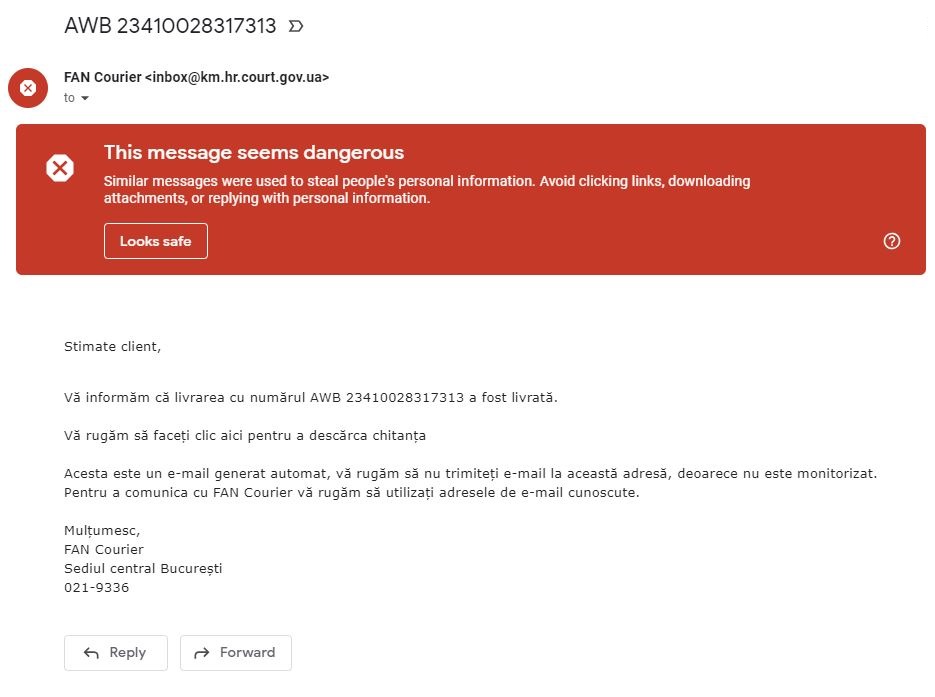Click the "Stimate client," greeting text
The image size is (935, 697).
tap(113, 347)
